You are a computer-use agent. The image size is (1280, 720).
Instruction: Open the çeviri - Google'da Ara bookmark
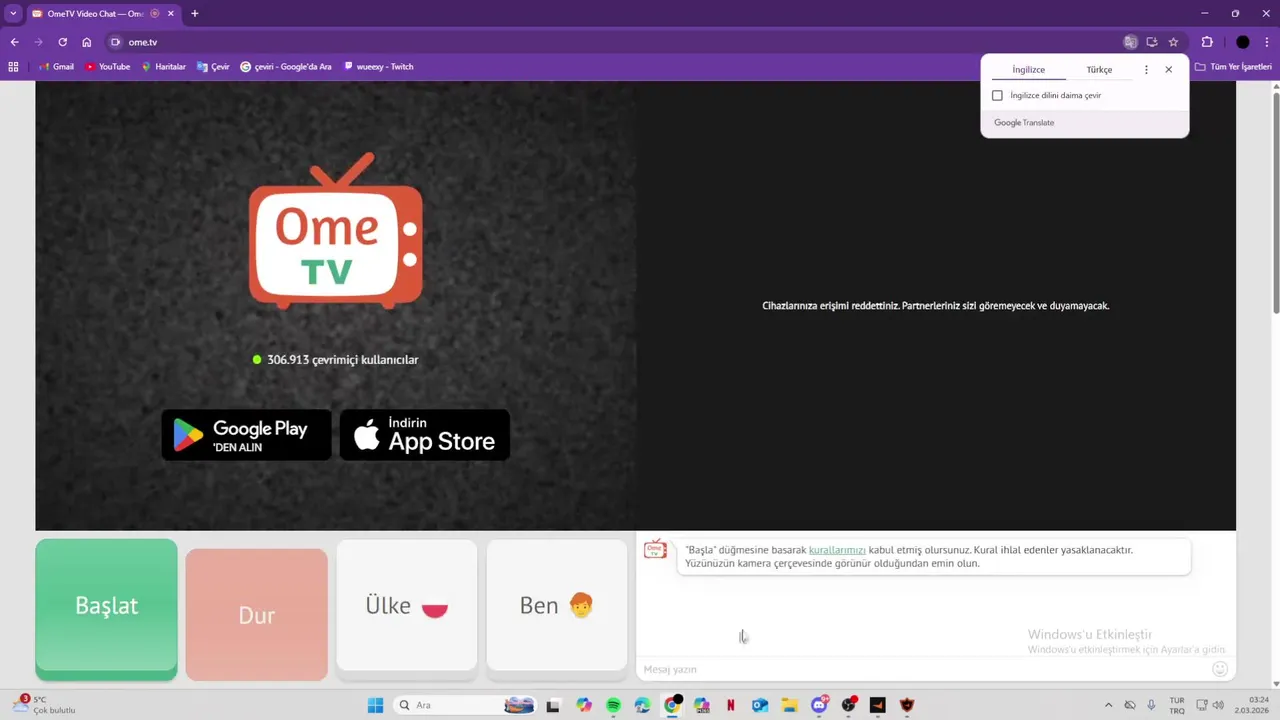click(x=286, y=67)
